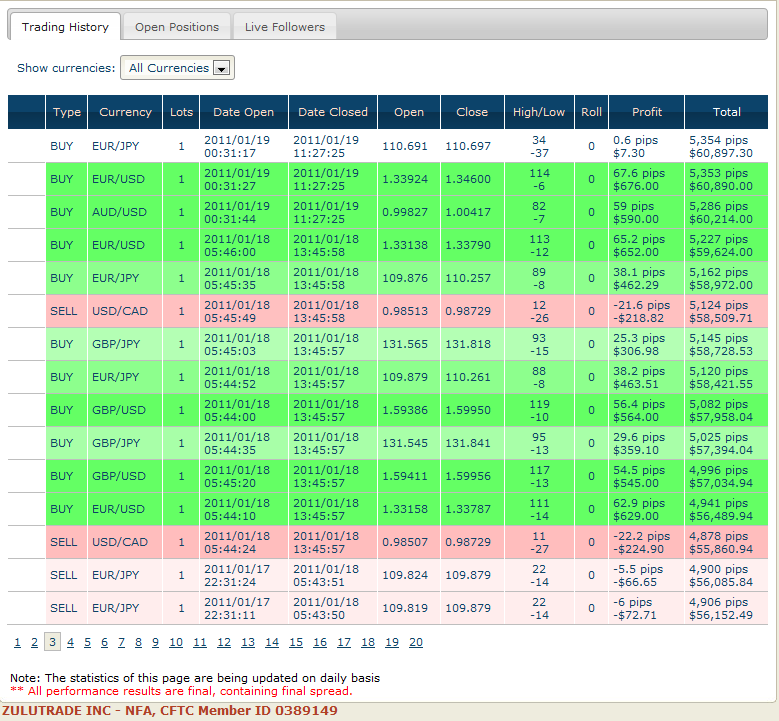
Task: Select current page 3 in pagination
Action: point(52,642)
